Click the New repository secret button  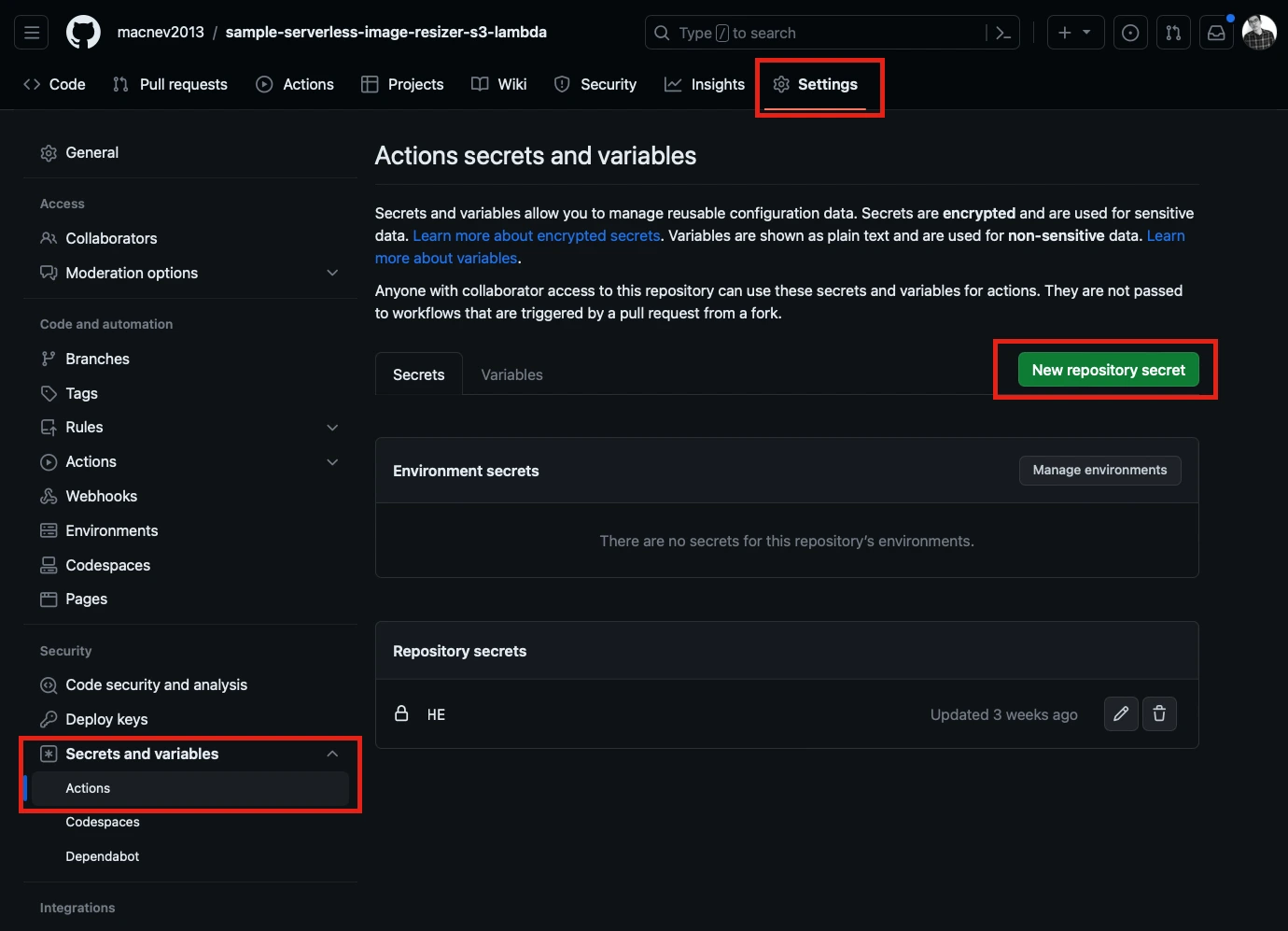(1108, 370)
